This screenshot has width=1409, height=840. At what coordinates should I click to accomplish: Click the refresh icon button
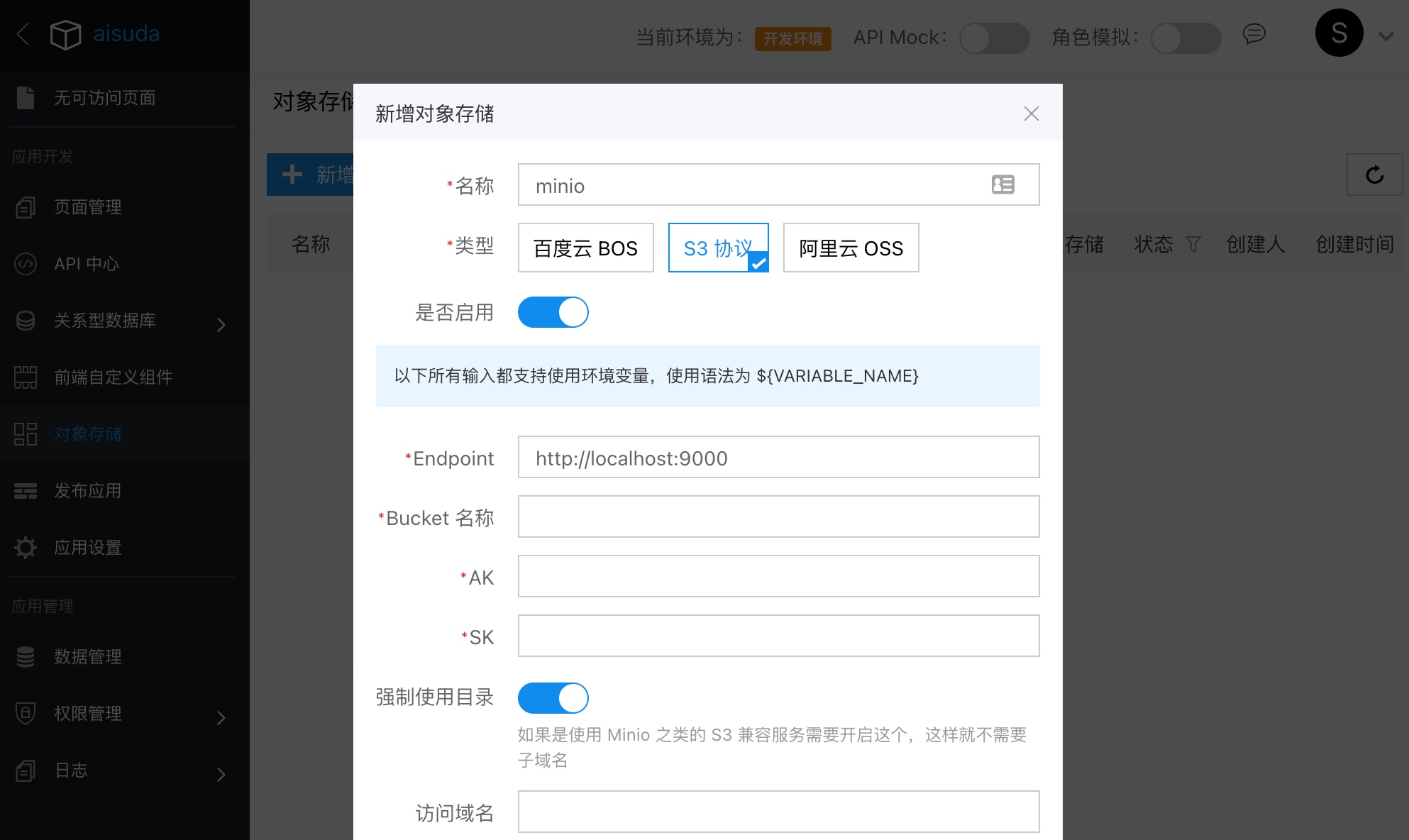pos(1374,175)
